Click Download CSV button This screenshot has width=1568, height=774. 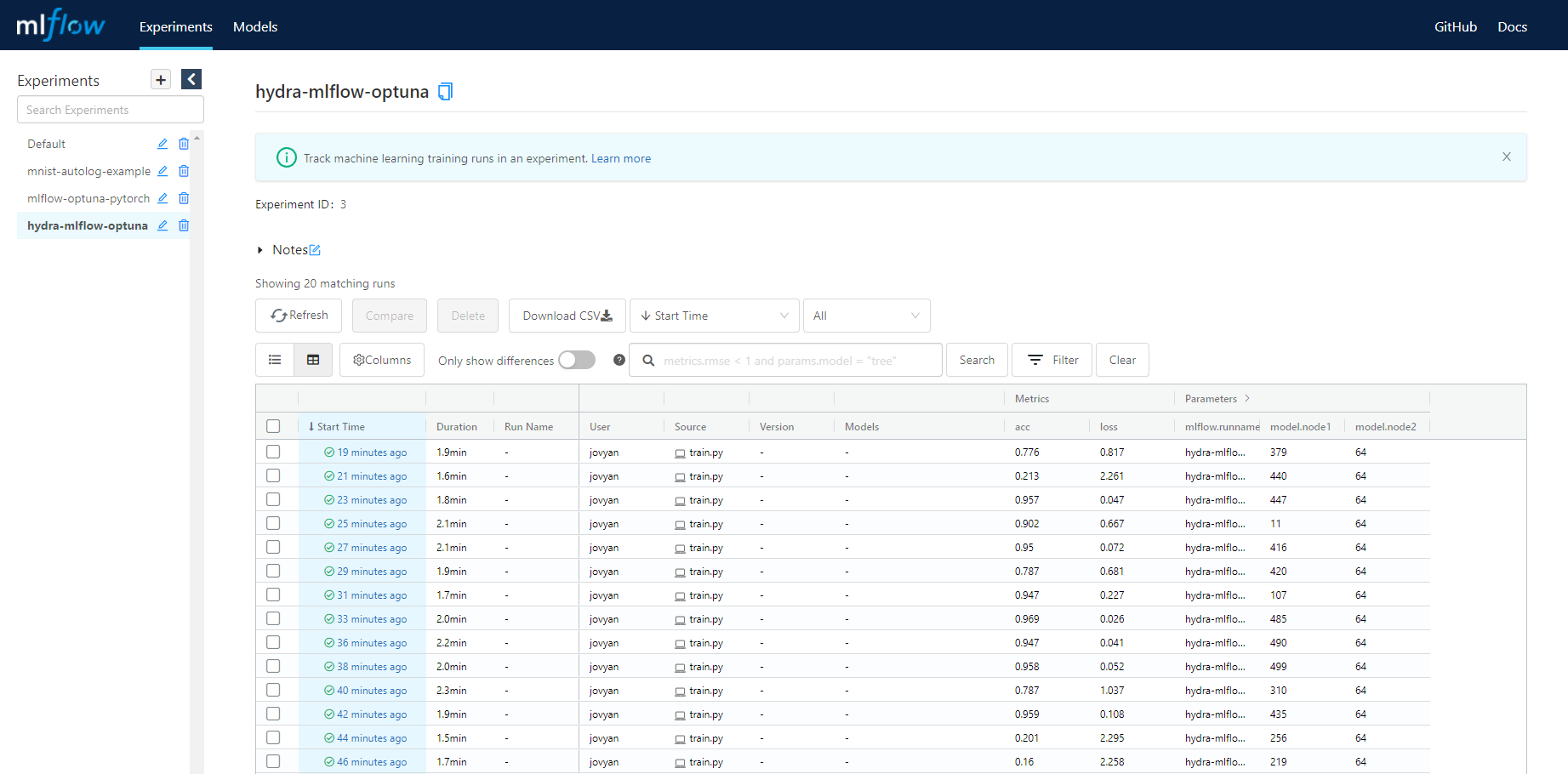pos(567,316)
